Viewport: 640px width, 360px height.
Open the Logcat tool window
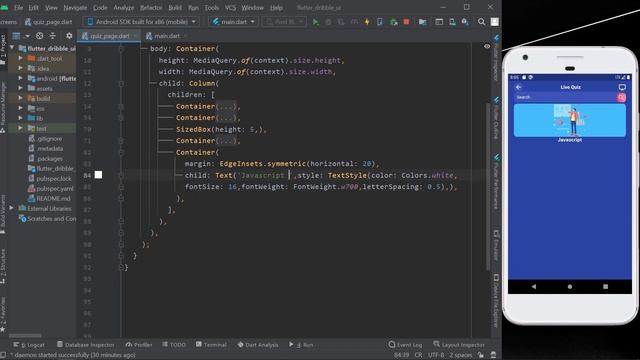(29, 345)
